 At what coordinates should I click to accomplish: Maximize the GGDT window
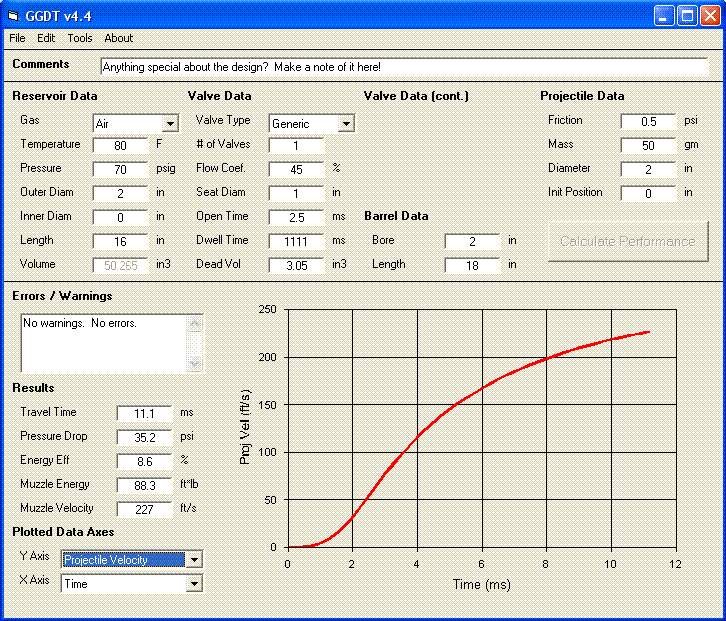687,15
